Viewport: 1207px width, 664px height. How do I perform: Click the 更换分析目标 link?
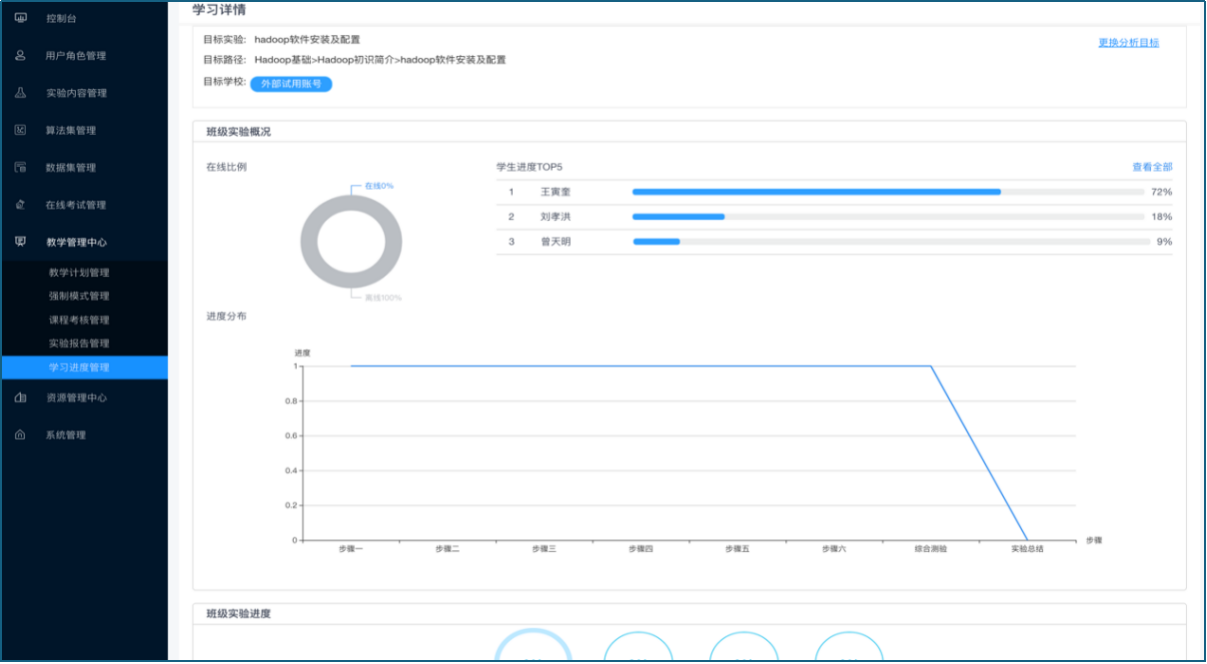(1128, 43)
